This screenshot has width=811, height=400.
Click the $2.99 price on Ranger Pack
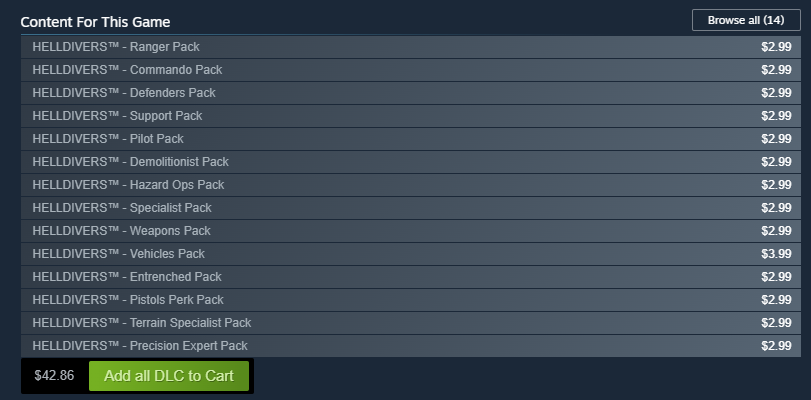776,47
